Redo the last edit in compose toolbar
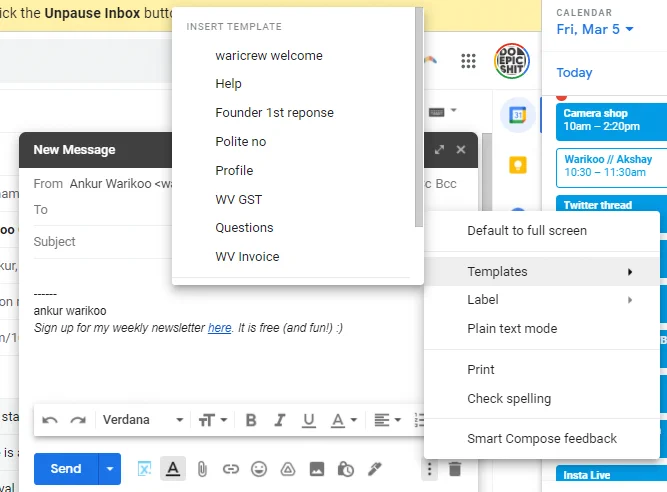 (78, 420)
